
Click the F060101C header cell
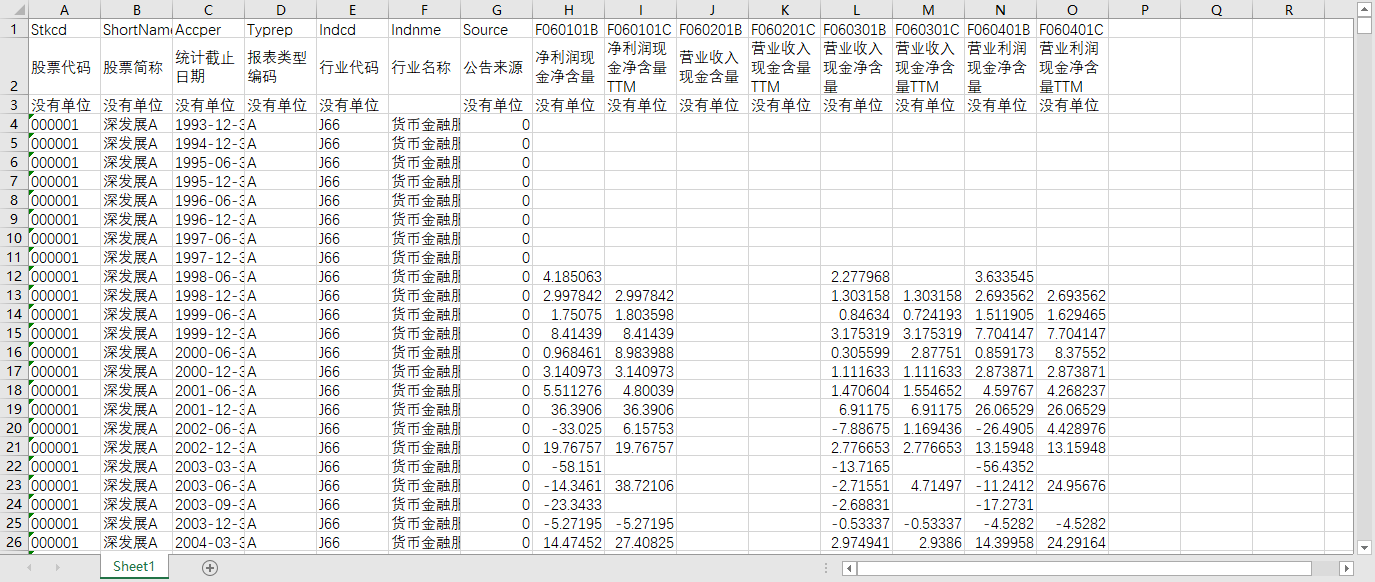641,29
